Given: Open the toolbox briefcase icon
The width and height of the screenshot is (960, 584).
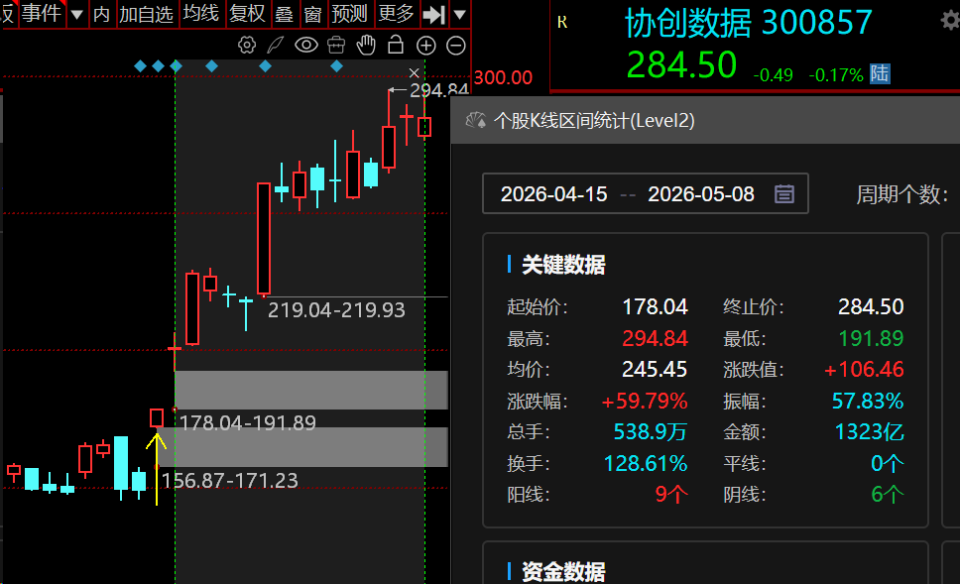Looking at the screenshot, I should (x=336, y=45).
